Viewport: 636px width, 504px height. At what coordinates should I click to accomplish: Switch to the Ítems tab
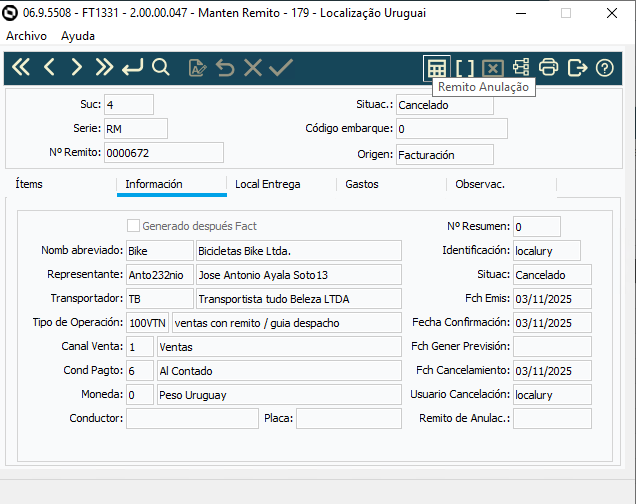pos(30,184)
